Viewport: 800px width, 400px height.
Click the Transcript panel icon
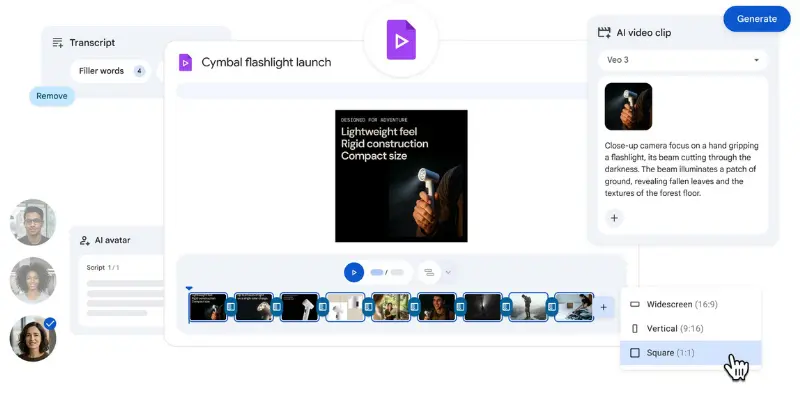(58, 43)
